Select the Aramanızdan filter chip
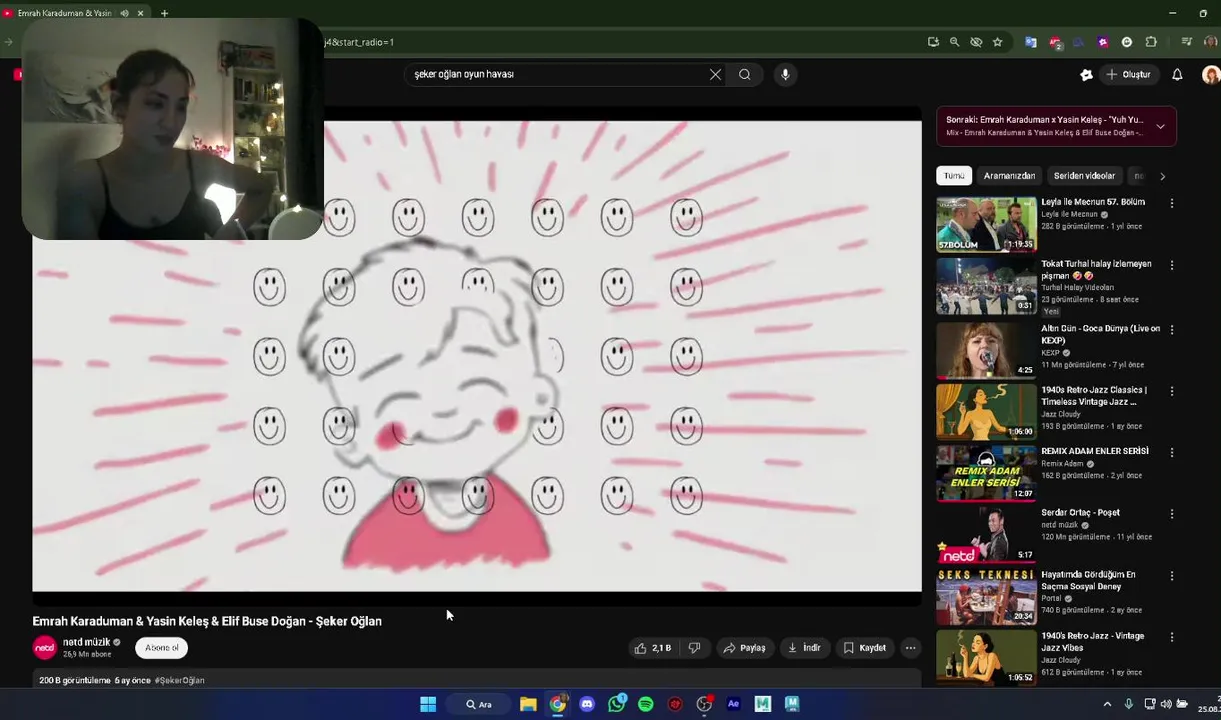The height and width of the screenshot is (720, 1221). (1009, 176)
